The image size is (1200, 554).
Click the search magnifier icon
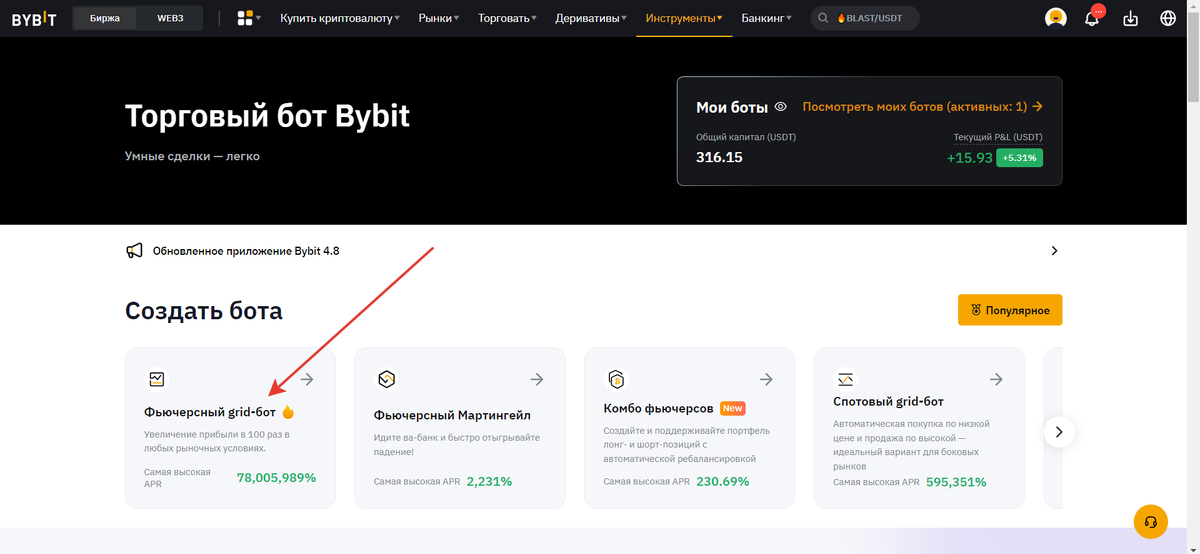822,18
